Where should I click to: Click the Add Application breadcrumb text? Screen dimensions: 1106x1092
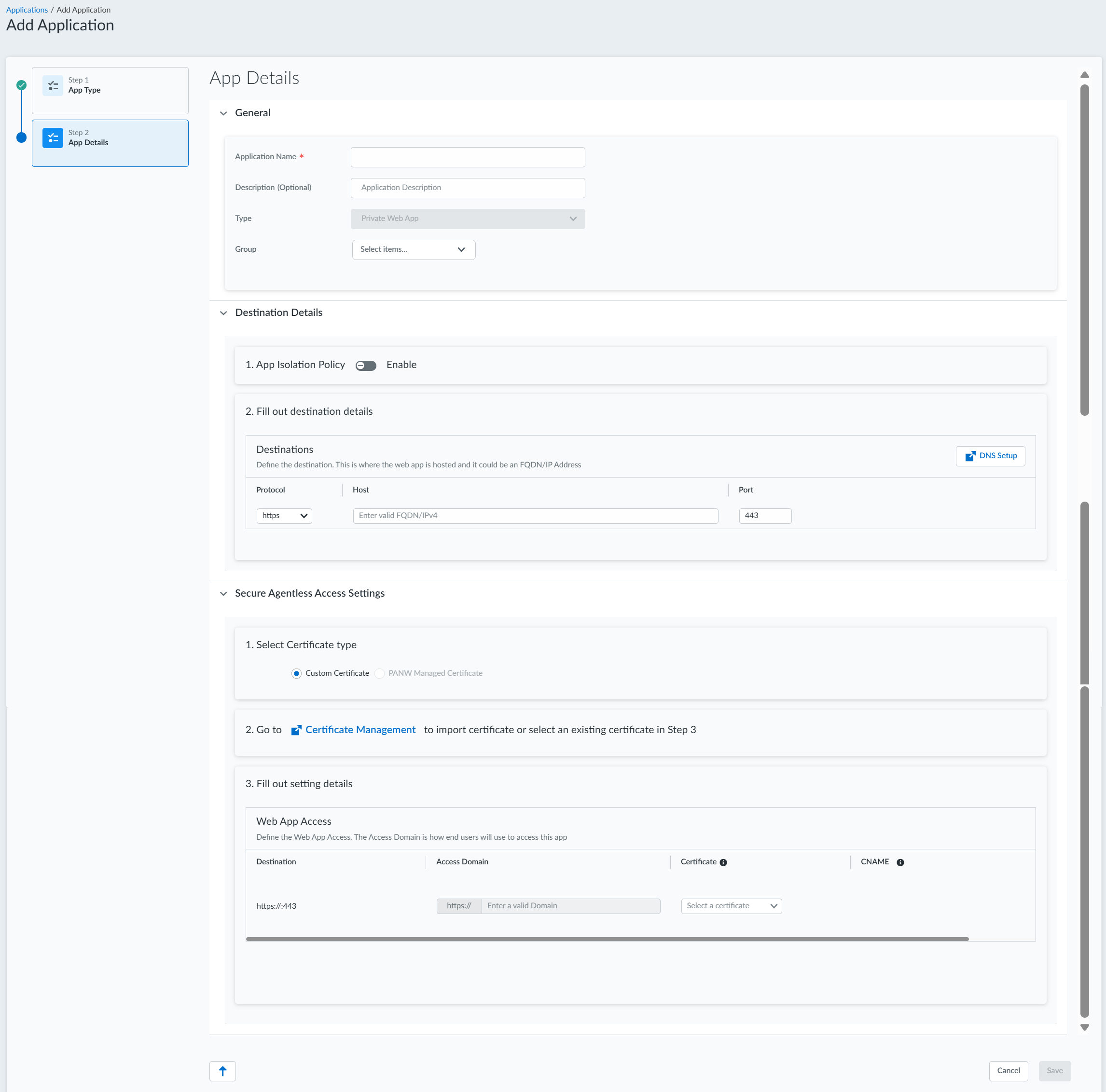83,10
